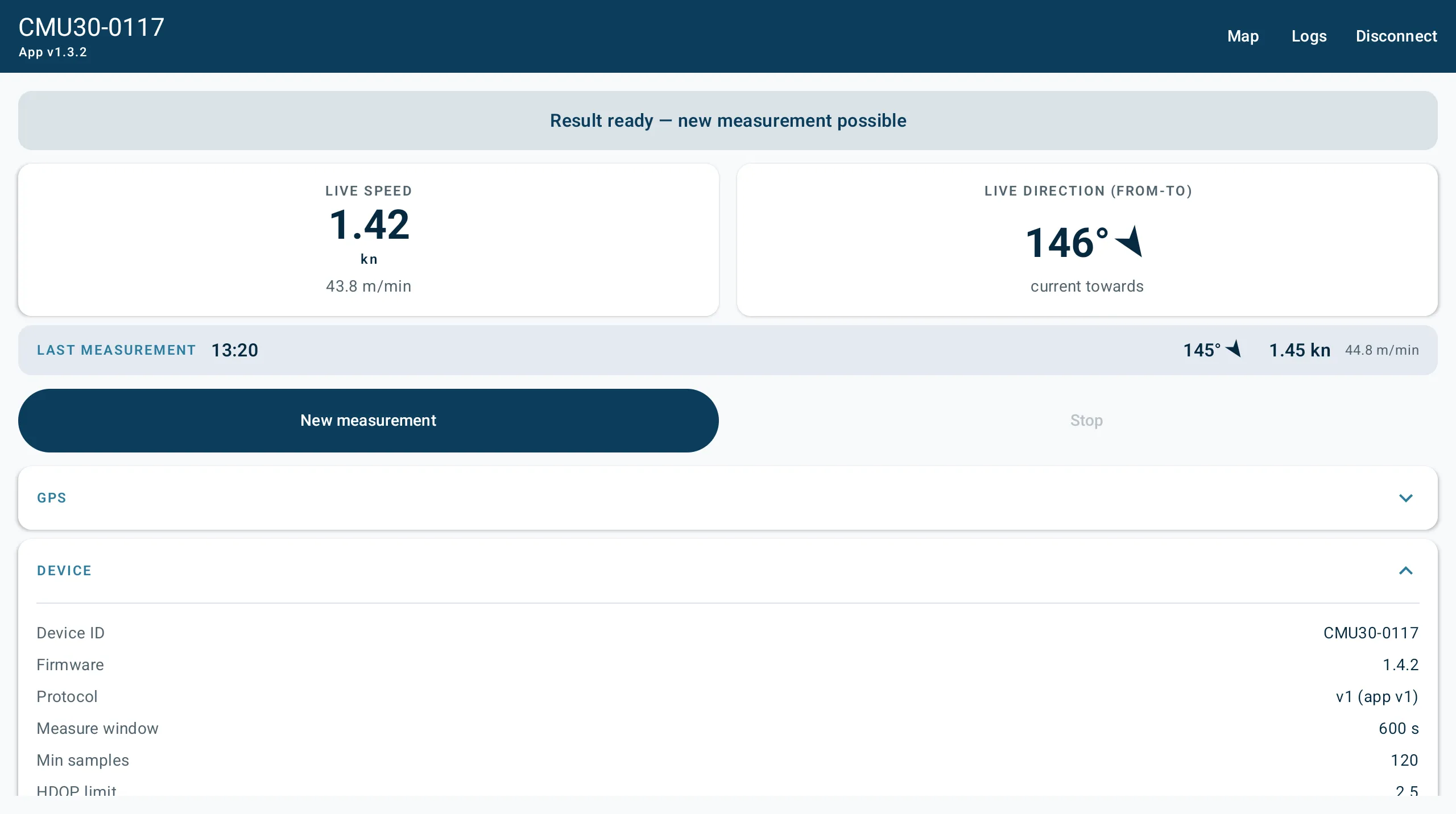The image size is (1456, 814).
Task: Click the GPS section heading
Action: pyautogui.click(x=52, y=498)
